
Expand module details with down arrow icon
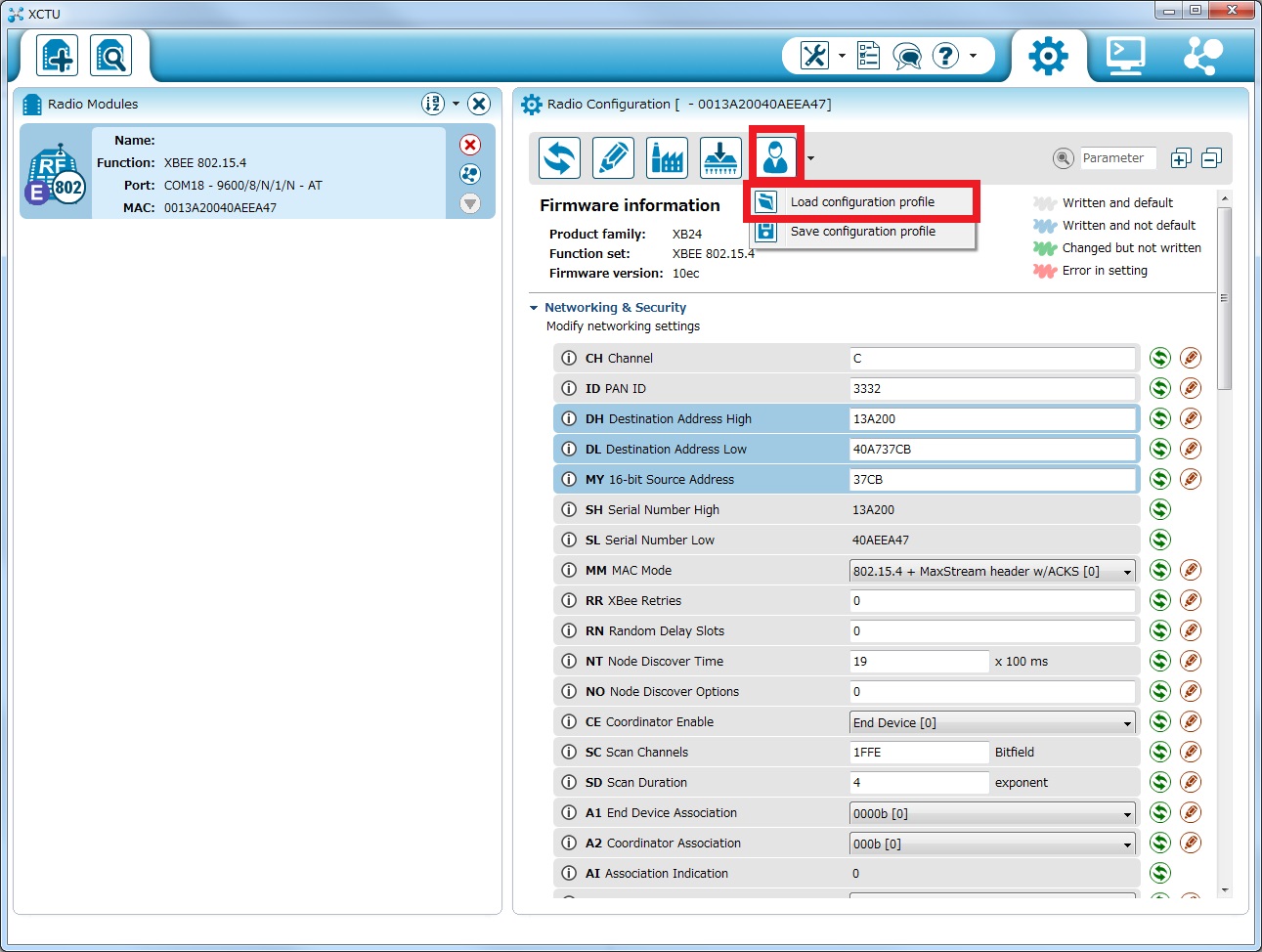[470, 203]
